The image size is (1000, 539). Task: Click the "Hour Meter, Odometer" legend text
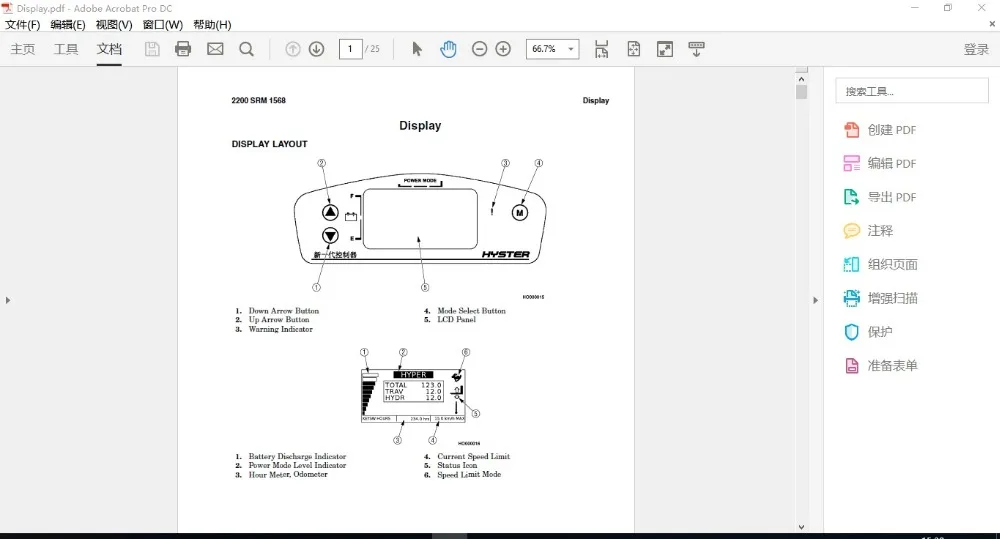point(288,475)
